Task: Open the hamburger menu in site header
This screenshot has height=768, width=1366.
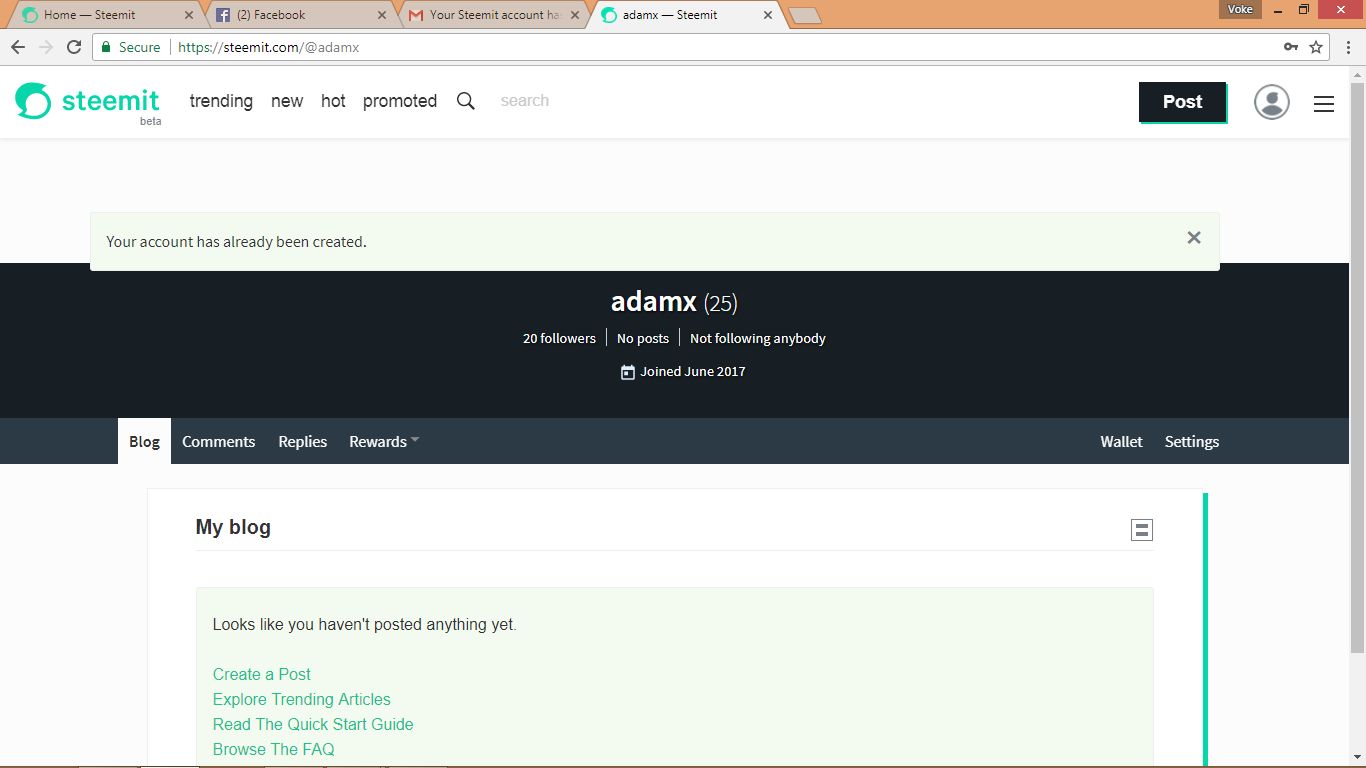Action: 1324,103
